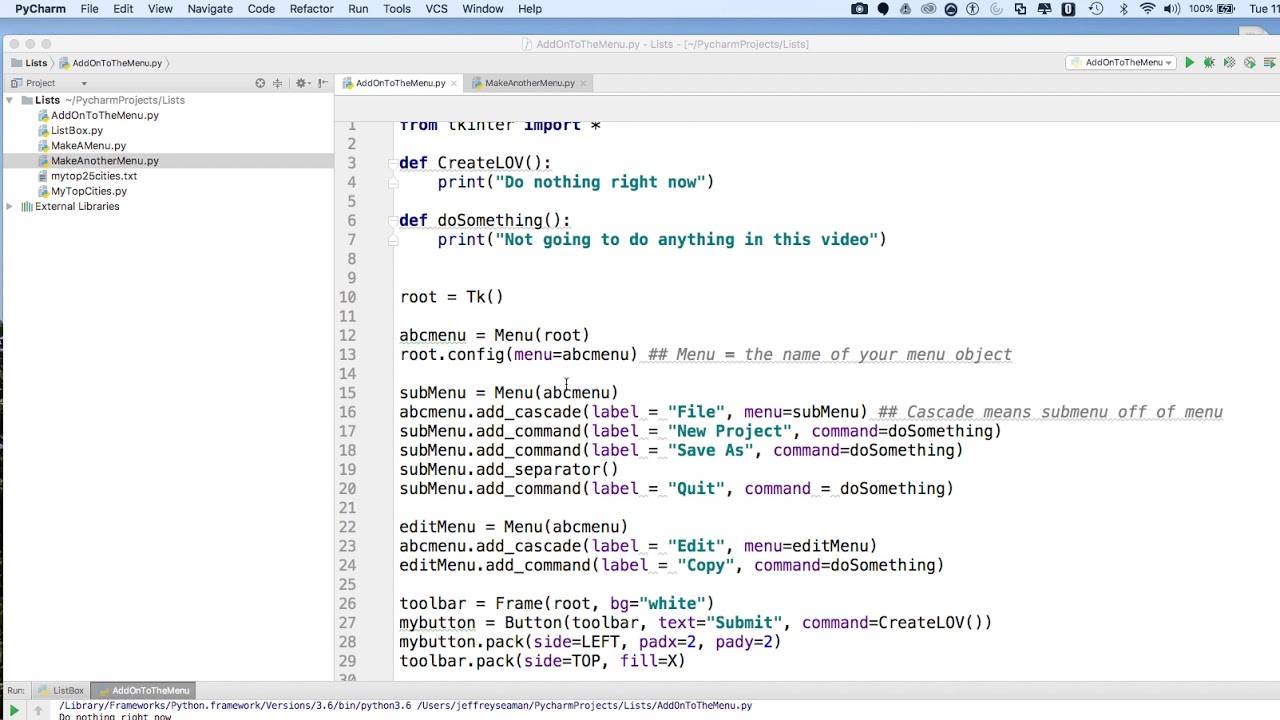
Task: Click the "Save As" string on line 18
Action: [x=711, y=451]
